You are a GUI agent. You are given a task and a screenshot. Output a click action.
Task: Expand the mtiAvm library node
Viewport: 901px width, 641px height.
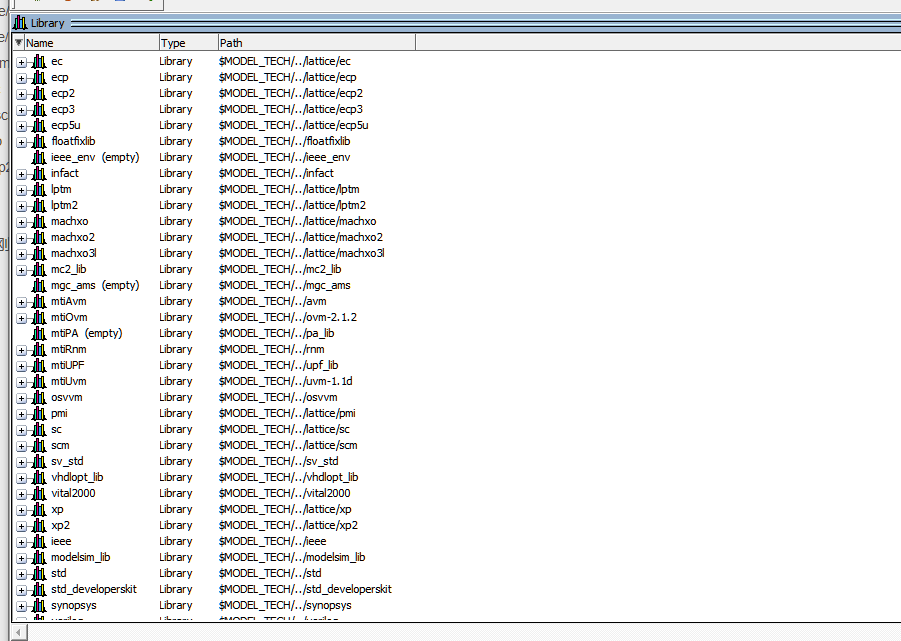21,302
